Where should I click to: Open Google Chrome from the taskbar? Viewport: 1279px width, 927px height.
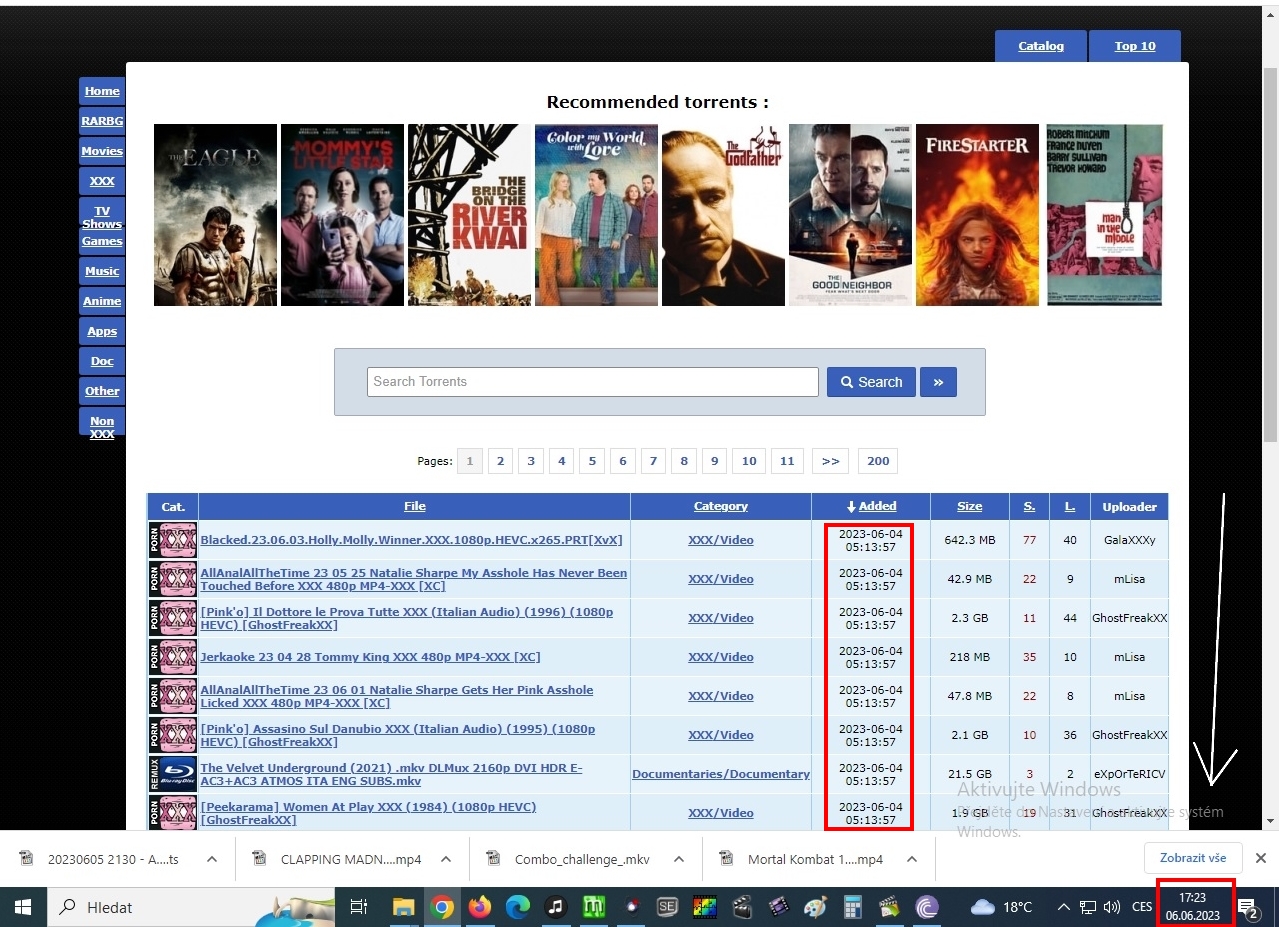pos(442,907)
